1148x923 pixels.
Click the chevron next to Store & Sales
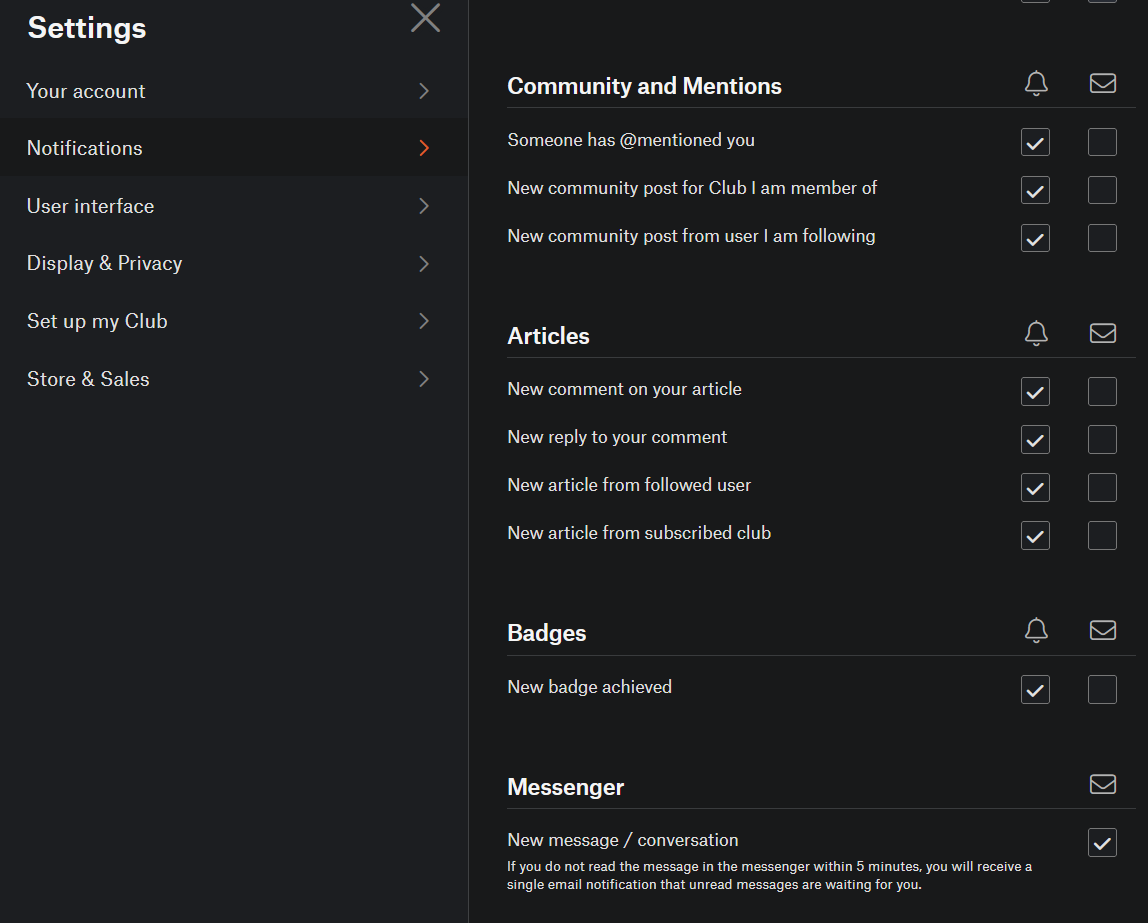[x=424, y=379]
